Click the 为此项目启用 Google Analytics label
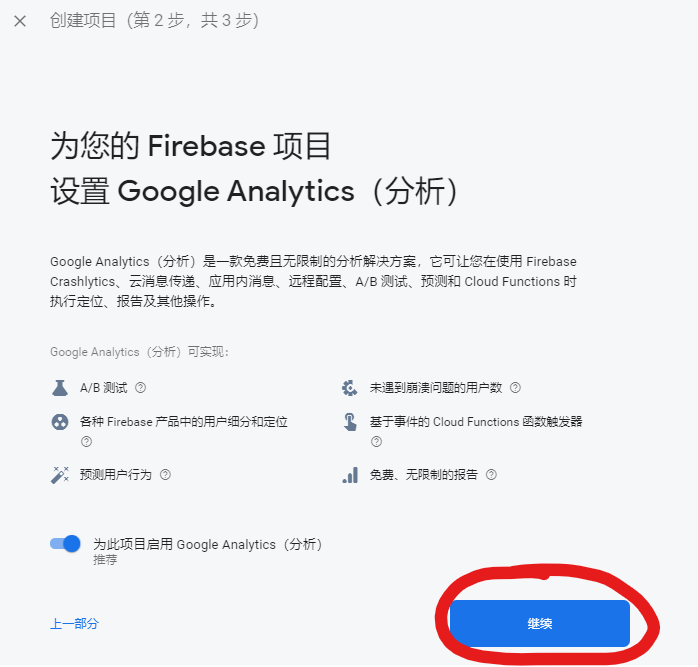 208,544
